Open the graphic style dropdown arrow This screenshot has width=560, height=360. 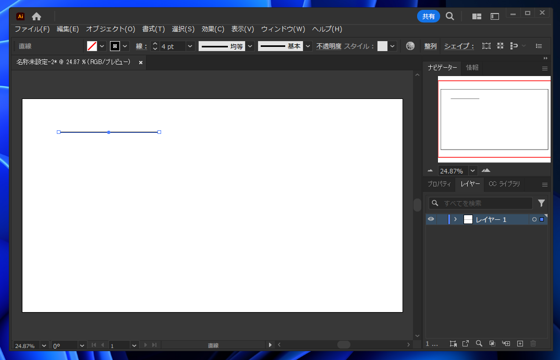coord(392,46)
